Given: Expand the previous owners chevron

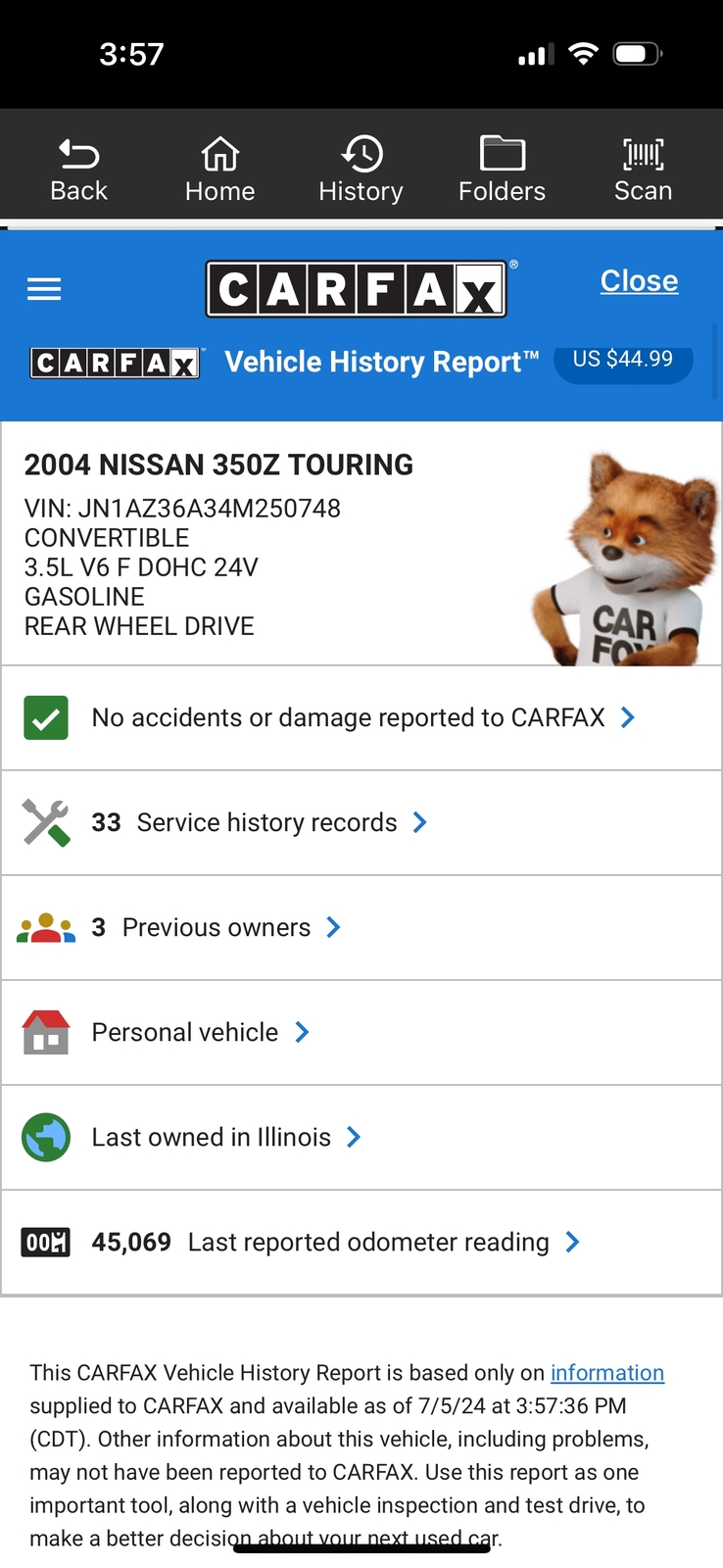Looking at the screenshot, I should [334, 928].
